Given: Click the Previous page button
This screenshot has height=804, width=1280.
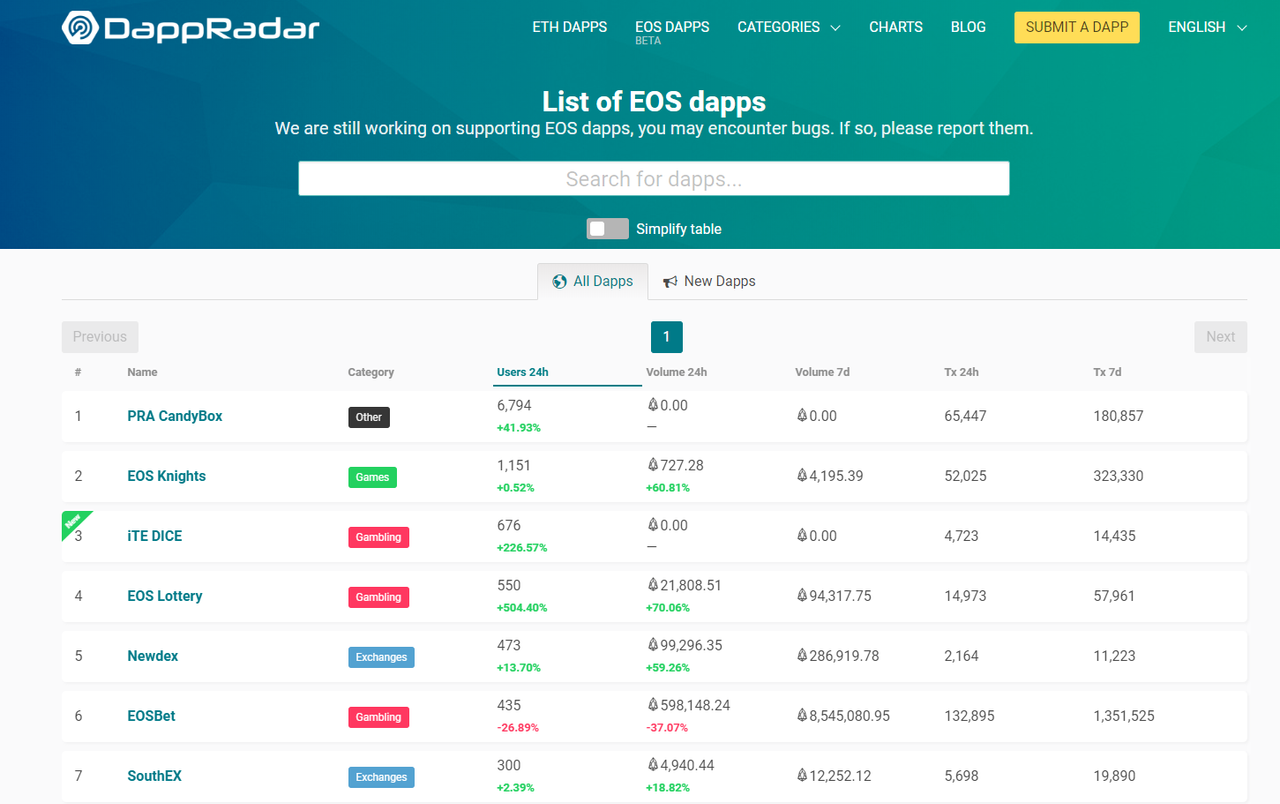Looking at the screenshot, I should [x=100, y=337].
